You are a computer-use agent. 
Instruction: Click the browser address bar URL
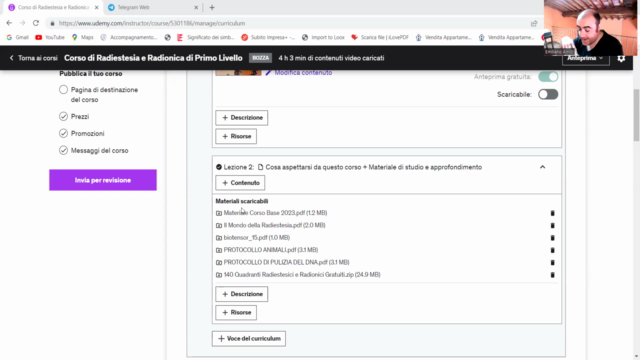(152, 23)
